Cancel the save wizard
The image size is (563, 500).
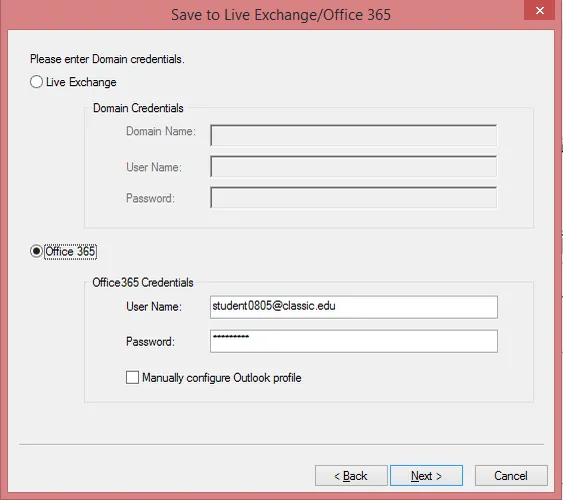coord(511,476)
